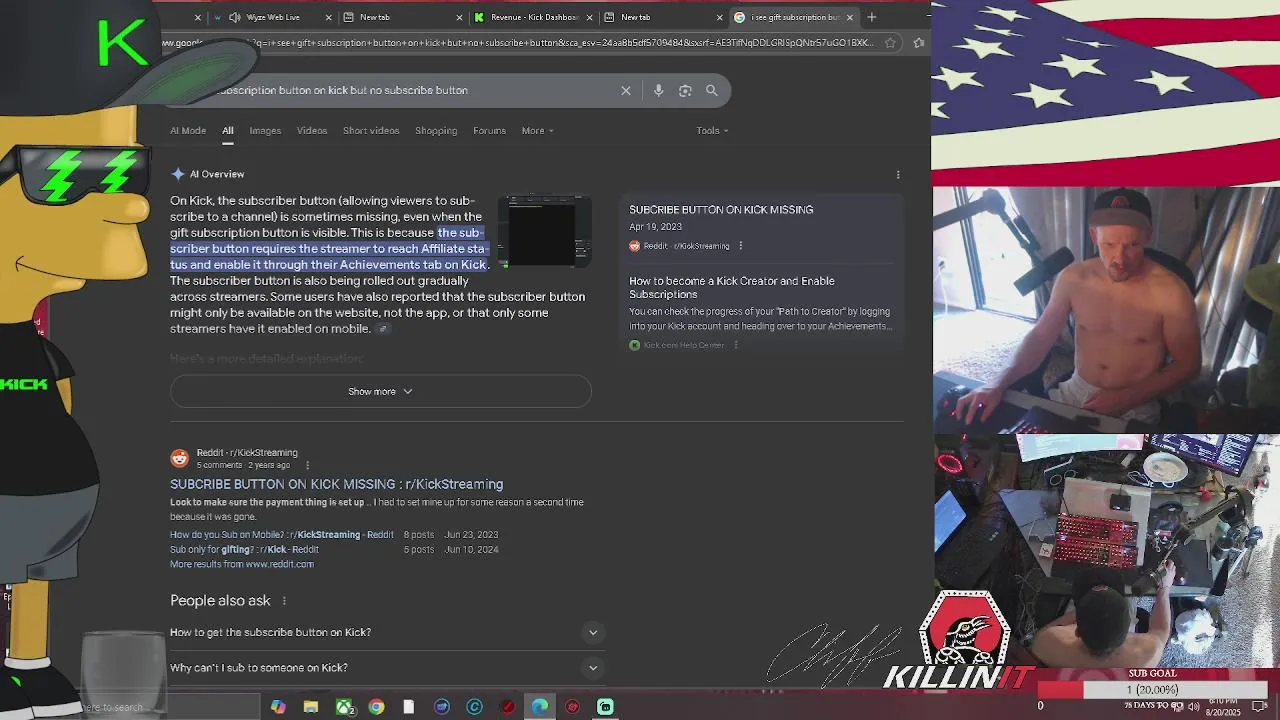The height and width of the screenshot is (720, 1280).
Task: Open About this result for Reddit
Action: pos(307,465)
